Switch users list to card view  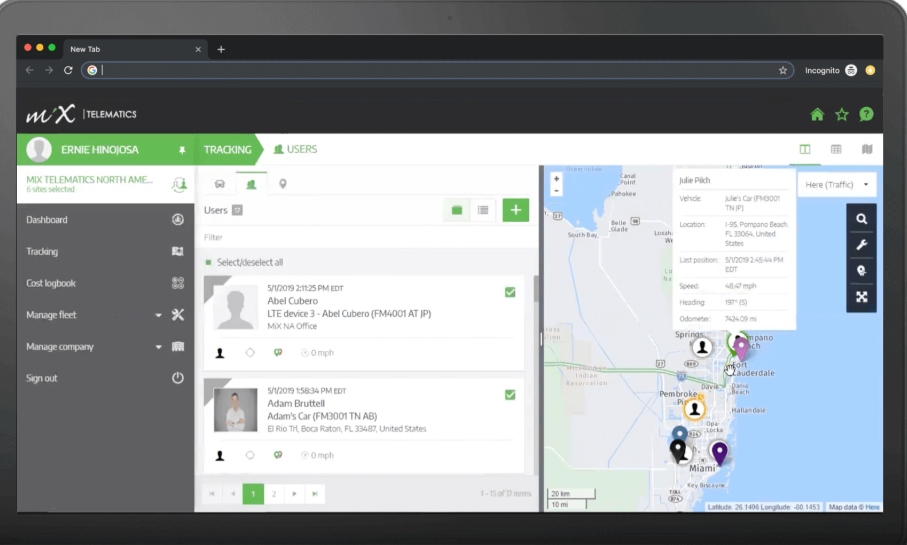pos(456,210)
